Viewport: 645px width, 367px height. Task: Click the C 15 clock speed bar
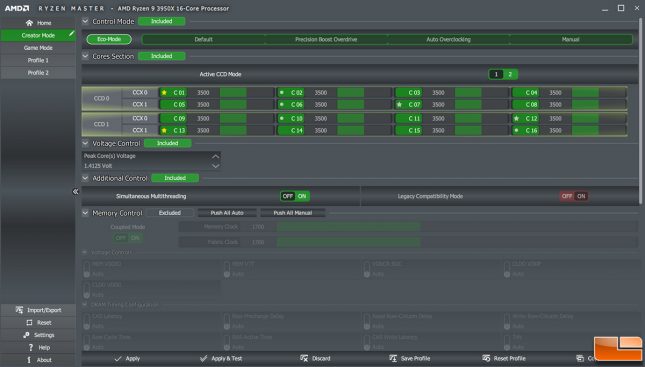(x=481, y=130)
